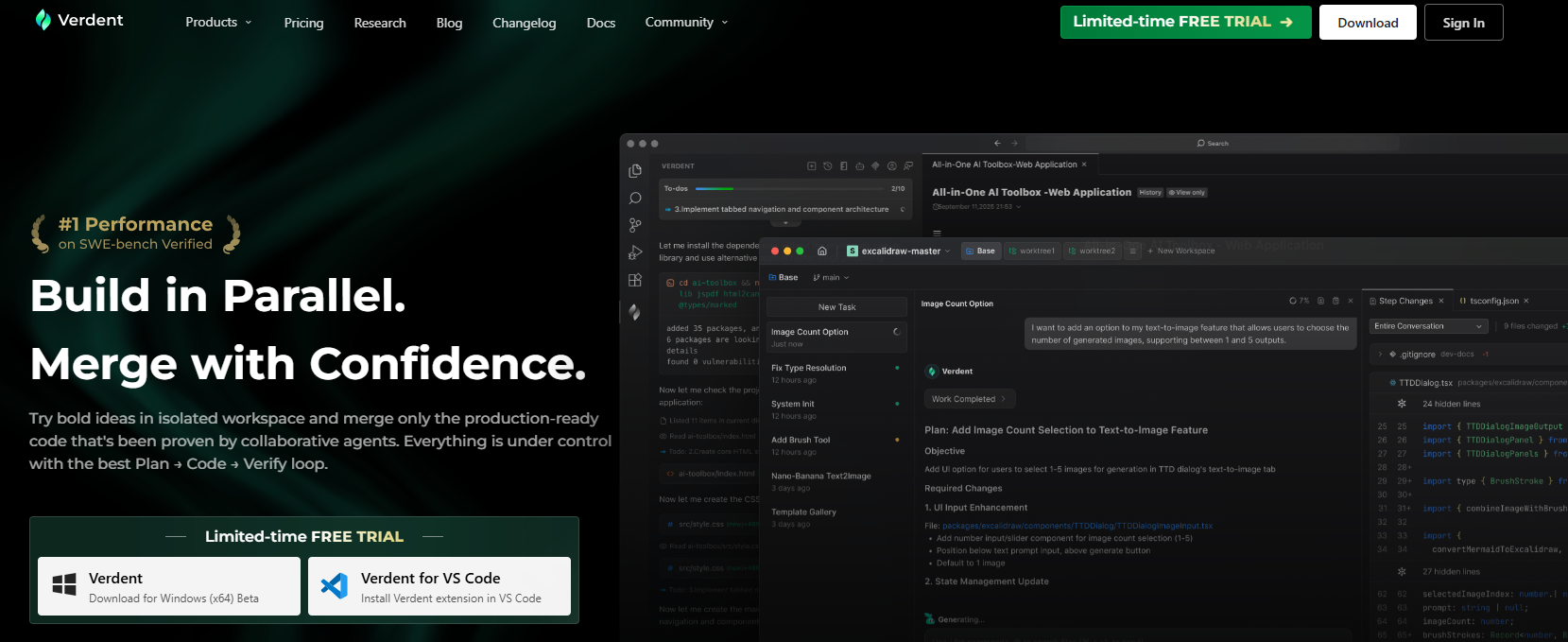Click the book icon in the VERDENT panel header
The height and width of the screenshot is (642, 1568).
(843, 165)
